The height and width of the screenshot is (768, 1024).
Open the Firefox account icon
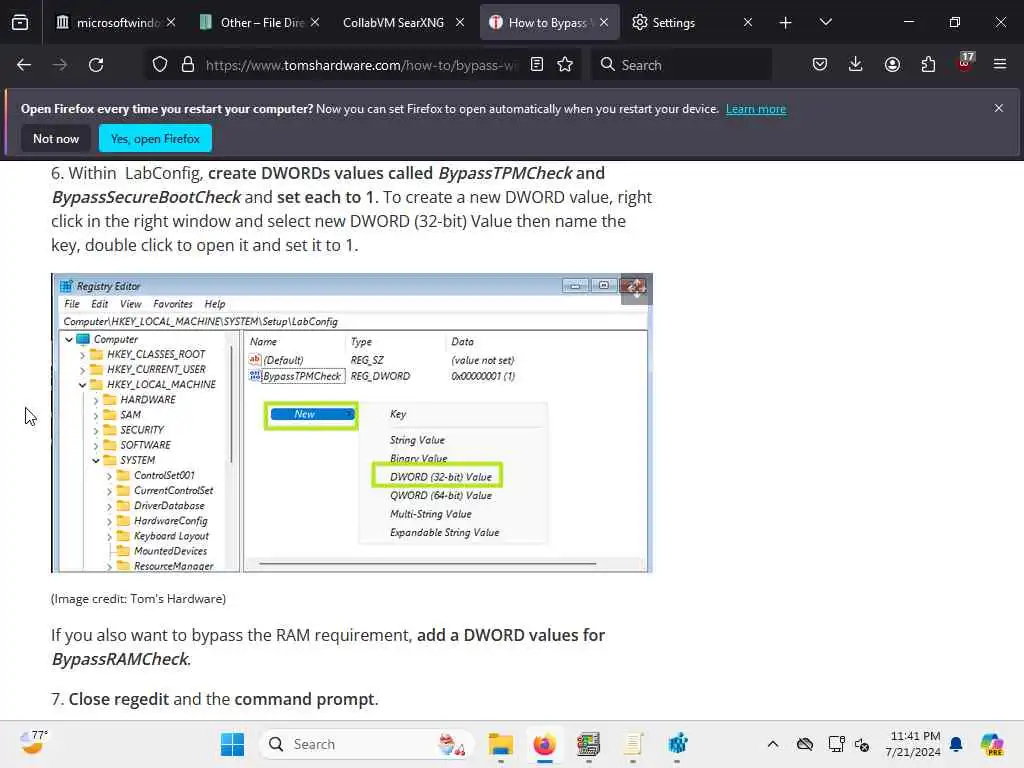[892, 64]
